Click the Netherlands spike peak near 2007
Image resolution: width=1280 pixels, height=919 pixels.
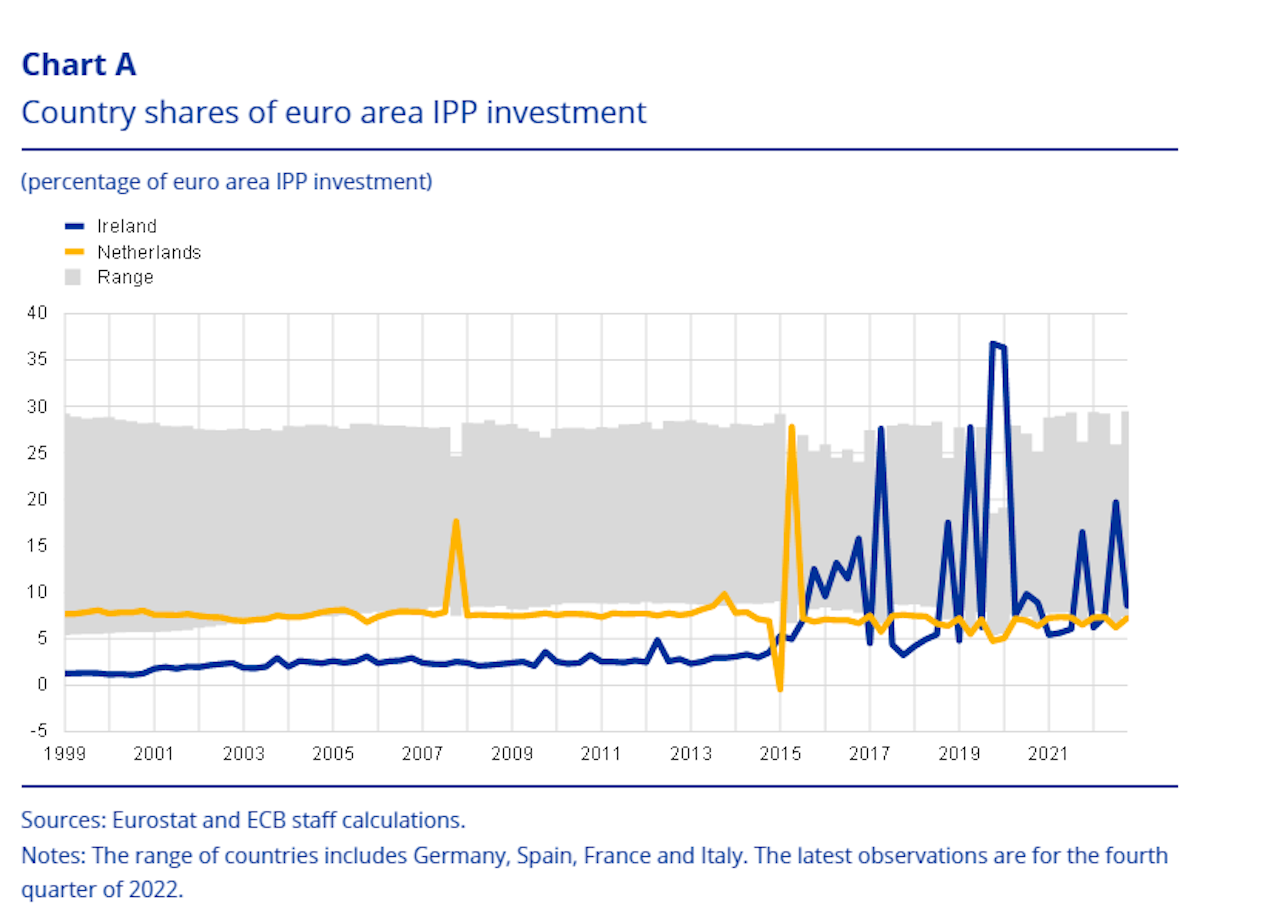tap(456, 521)
